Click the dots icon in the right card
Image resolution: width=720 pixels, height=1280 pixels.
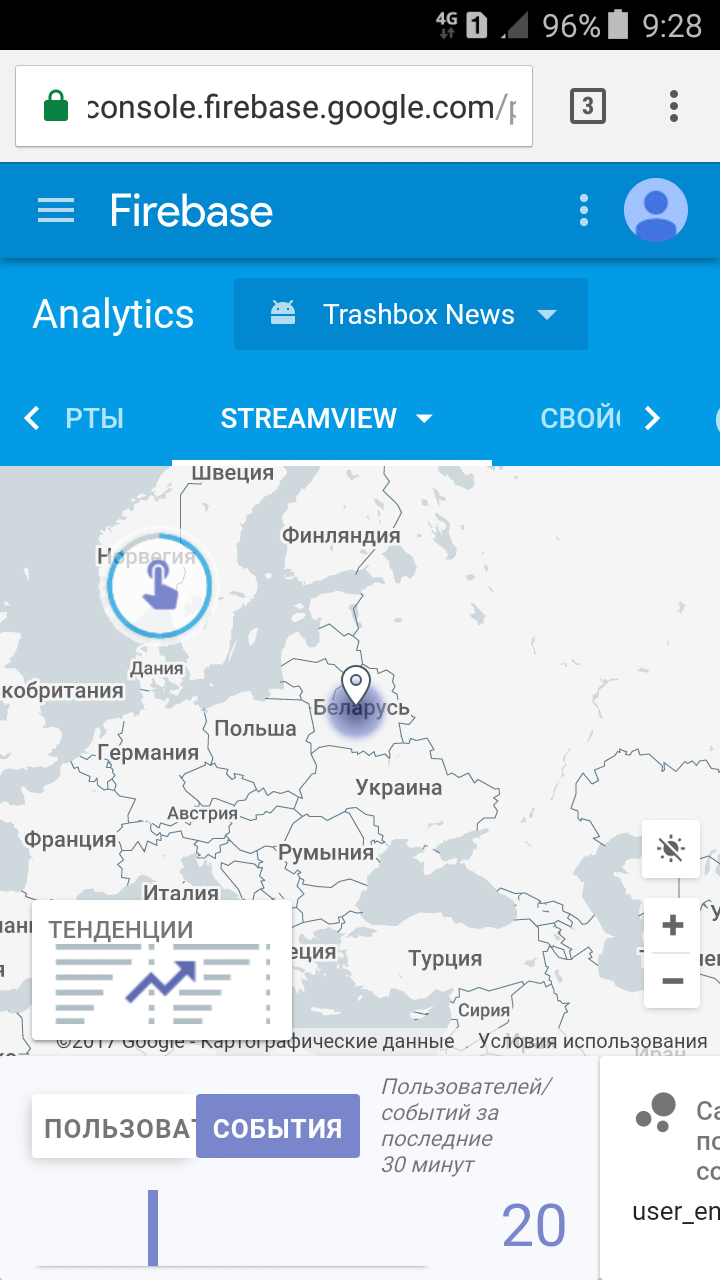point(656,1112)
